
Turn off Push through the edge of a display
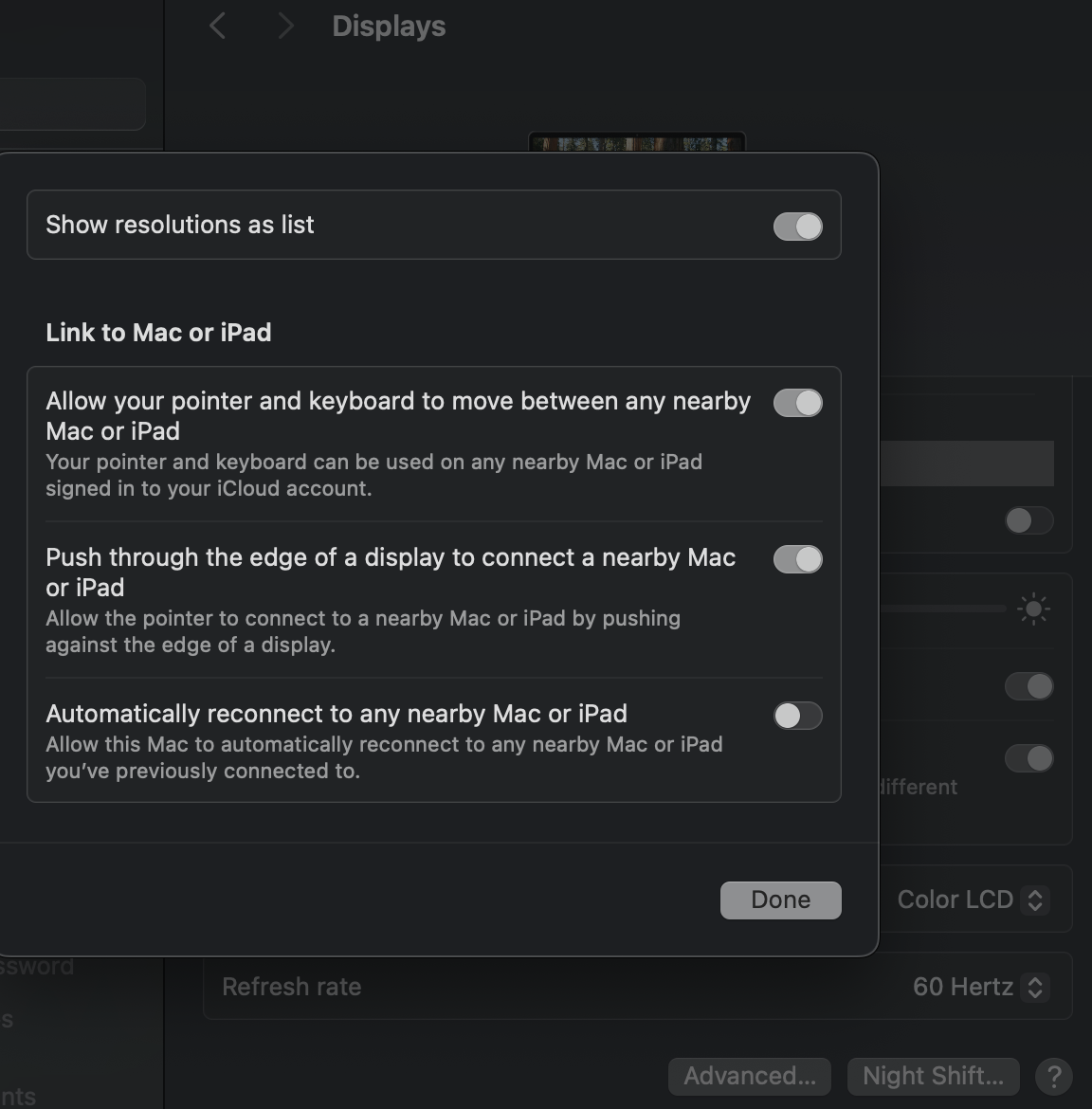797,559
